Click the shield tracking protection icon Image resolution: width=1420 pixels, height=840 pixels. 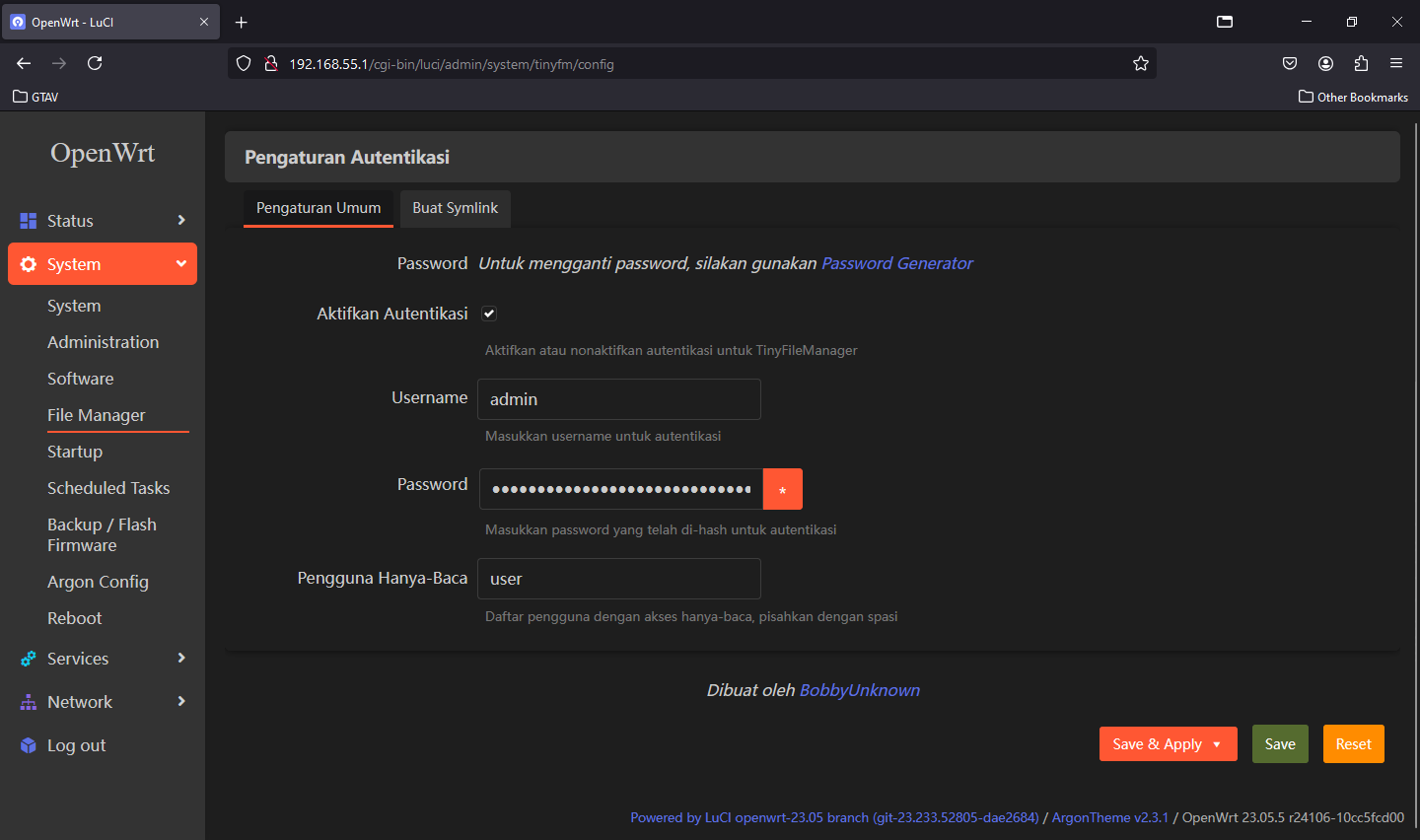pyautogui.click(x=244, y=63)
